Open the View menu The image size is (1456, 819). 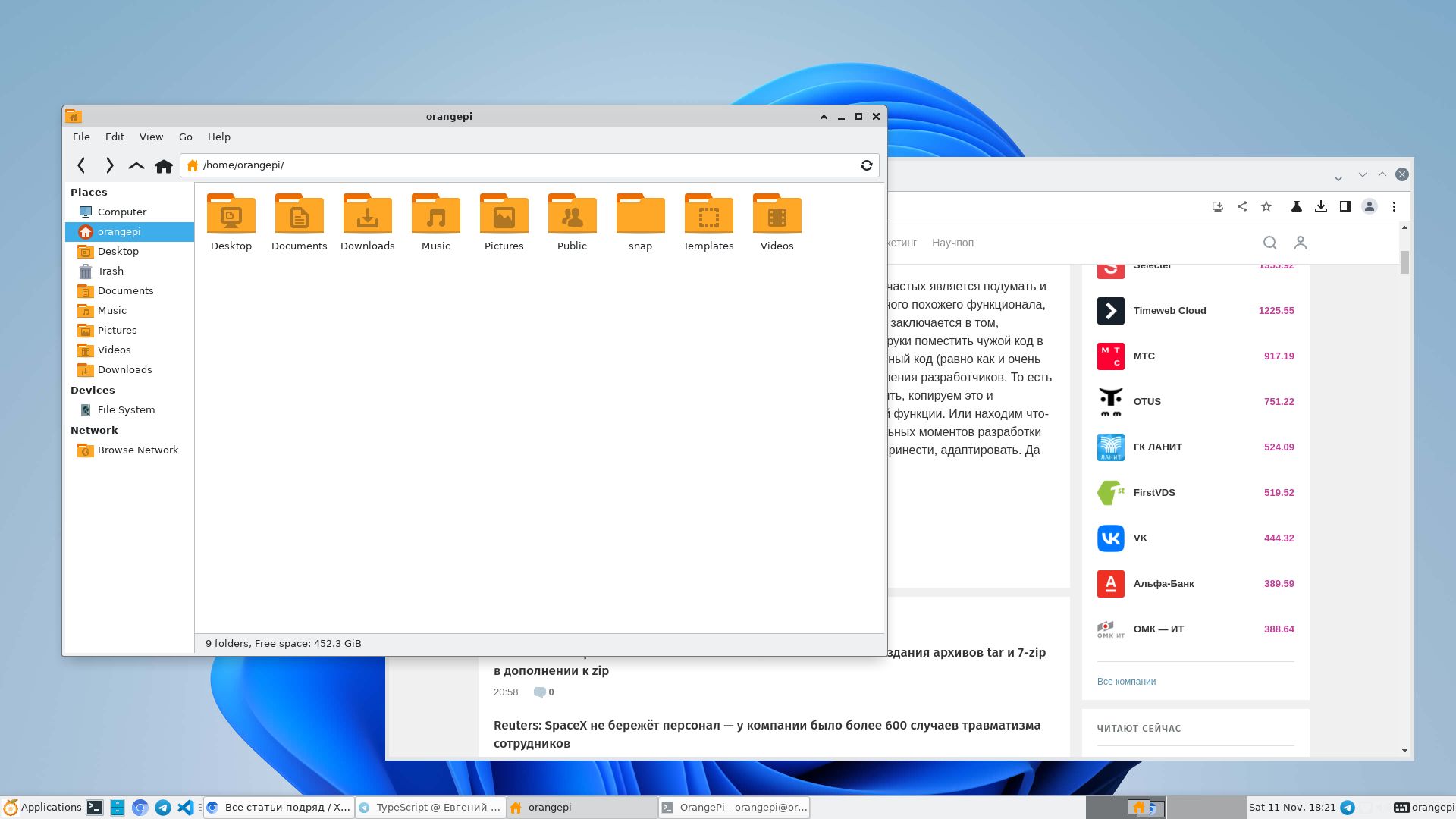[x=150, y=136]
